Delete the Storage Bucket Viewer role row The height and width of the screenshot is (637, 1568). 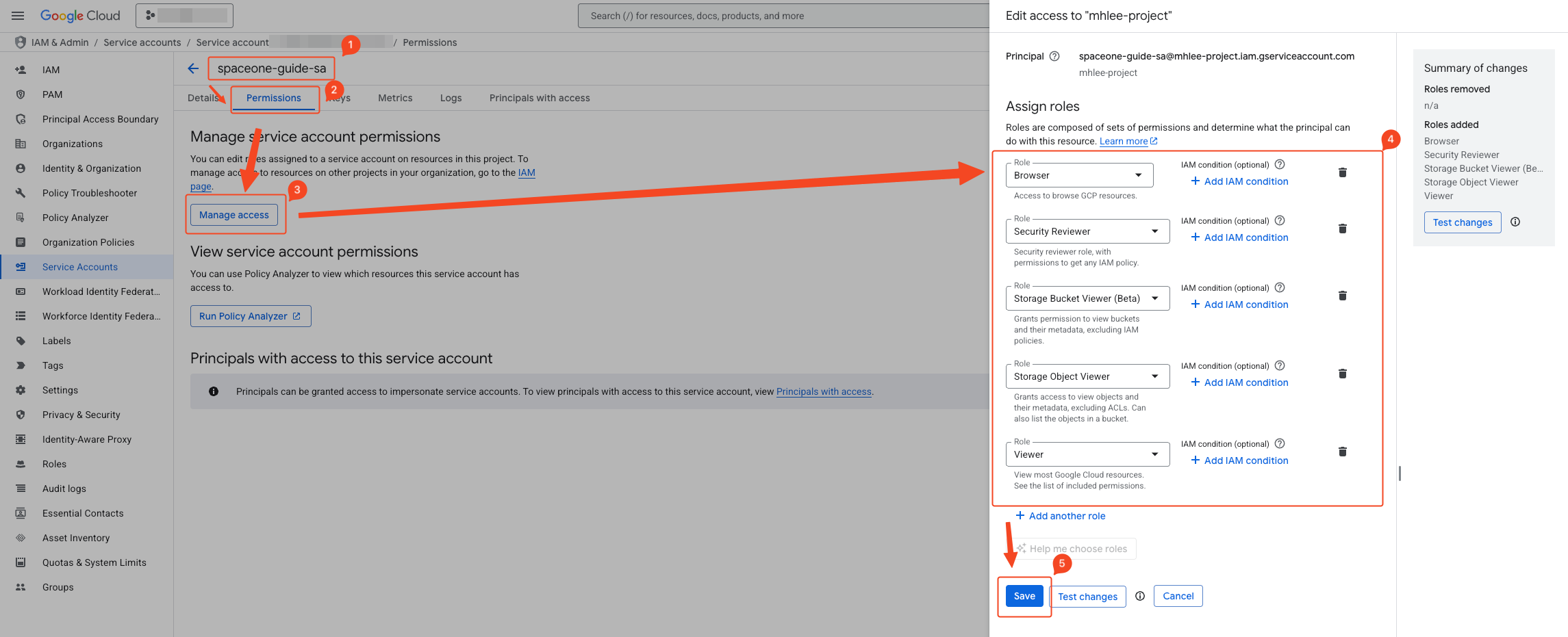coord(1343,296)
